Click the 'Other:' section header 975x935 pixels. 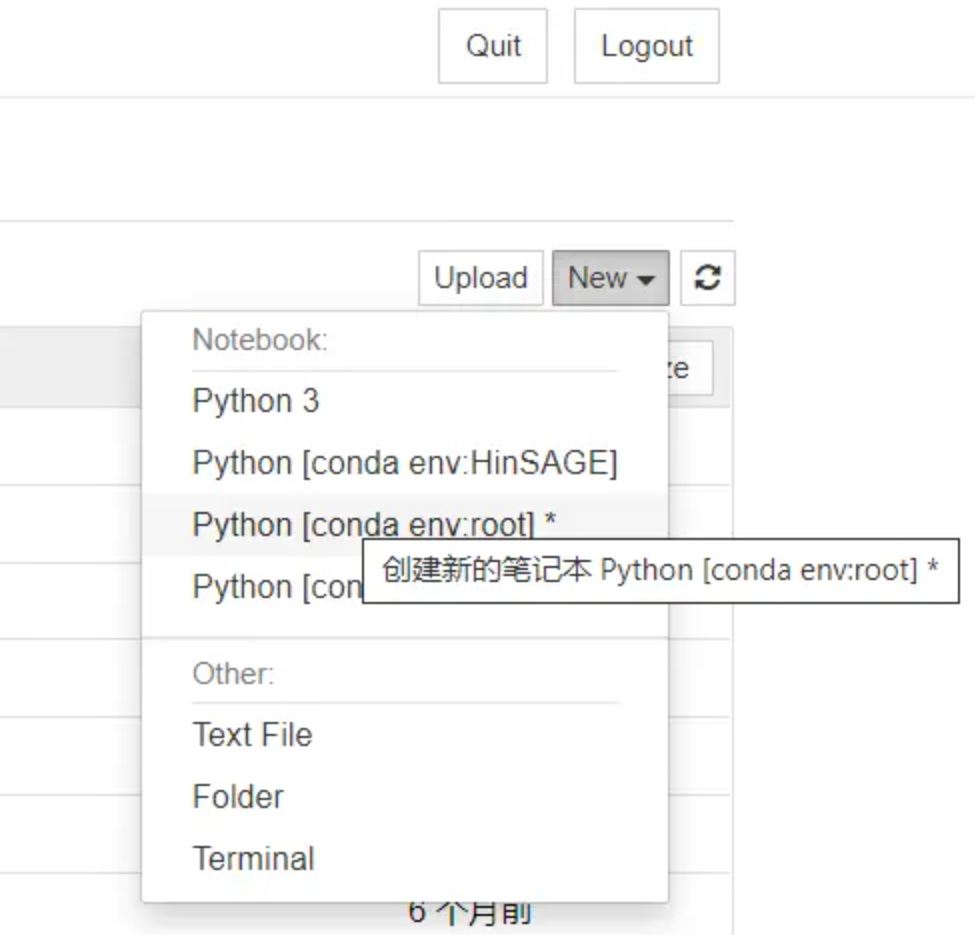pyautogui.click(x=233, y=673)
